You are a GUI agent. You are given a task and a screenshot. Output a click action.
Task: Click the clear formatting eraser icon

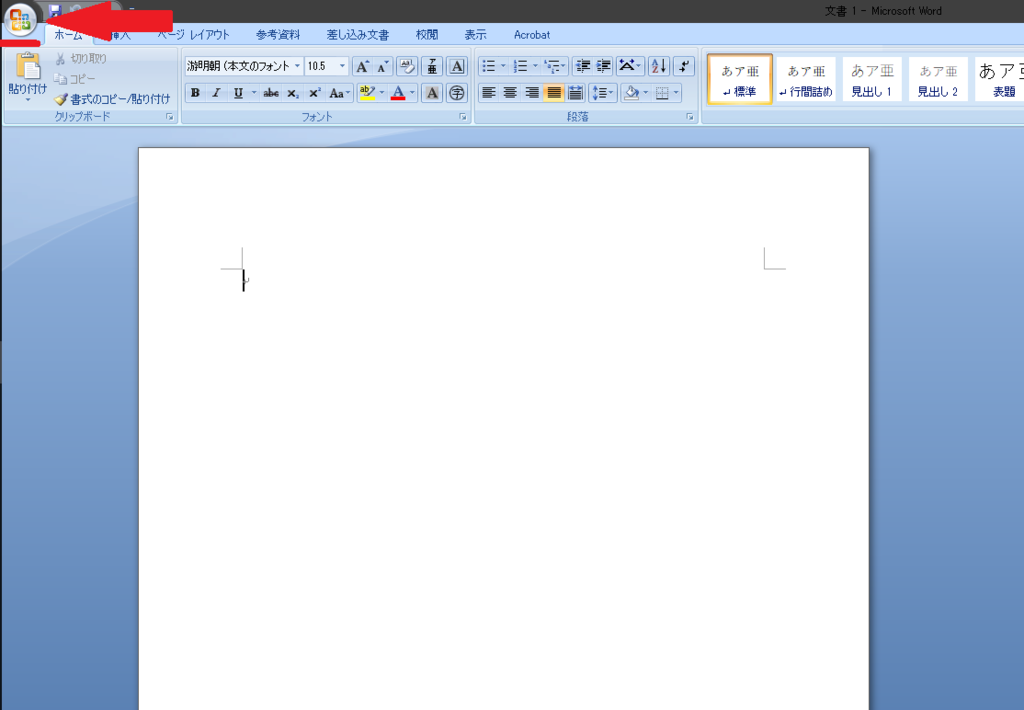407,67
